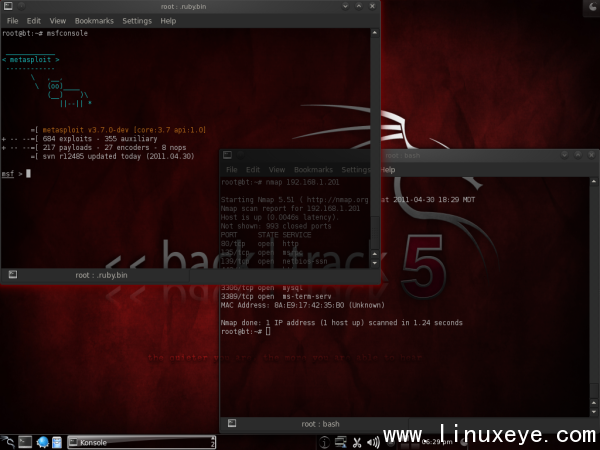Screen dimensions: 600x450
Task: Click the file manager launcher in taskbar
Action: point(57,442)
